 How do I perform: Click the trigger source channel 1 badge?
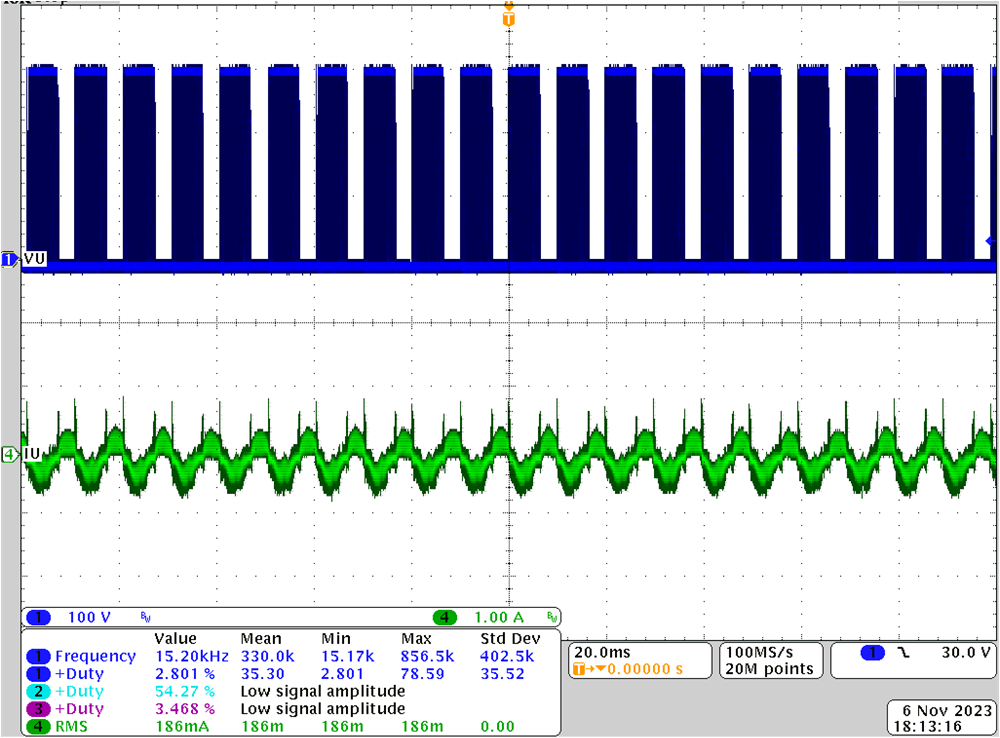pyautogui.click(x=873, y=652)
